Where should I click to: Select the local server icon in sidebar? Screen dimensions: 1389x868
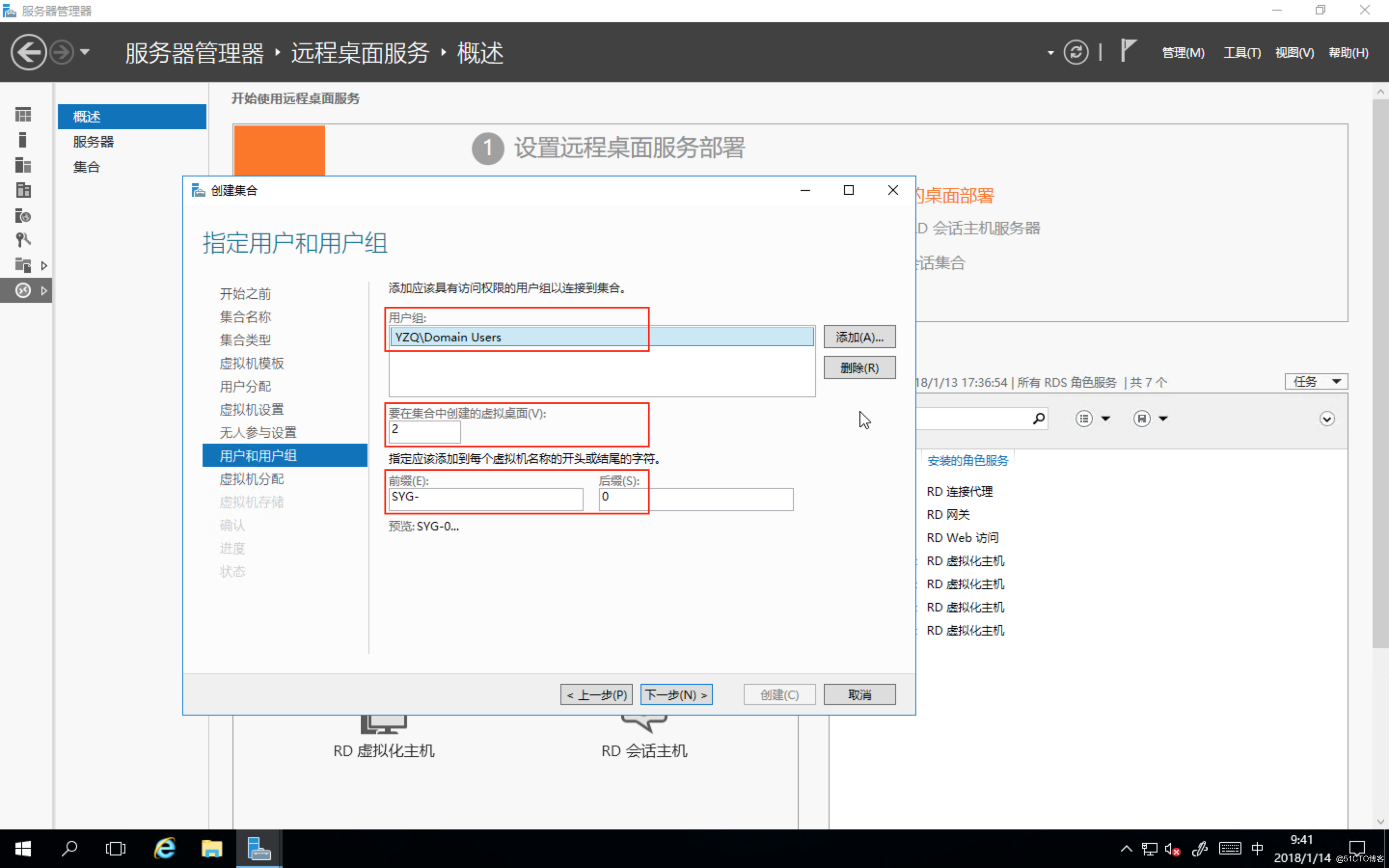click(23, 140)
